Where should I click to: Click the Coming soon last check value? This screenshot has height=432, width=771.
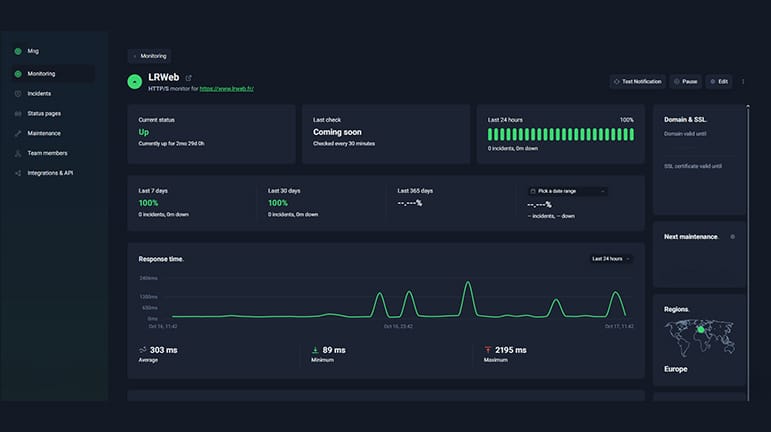(337, 132)
